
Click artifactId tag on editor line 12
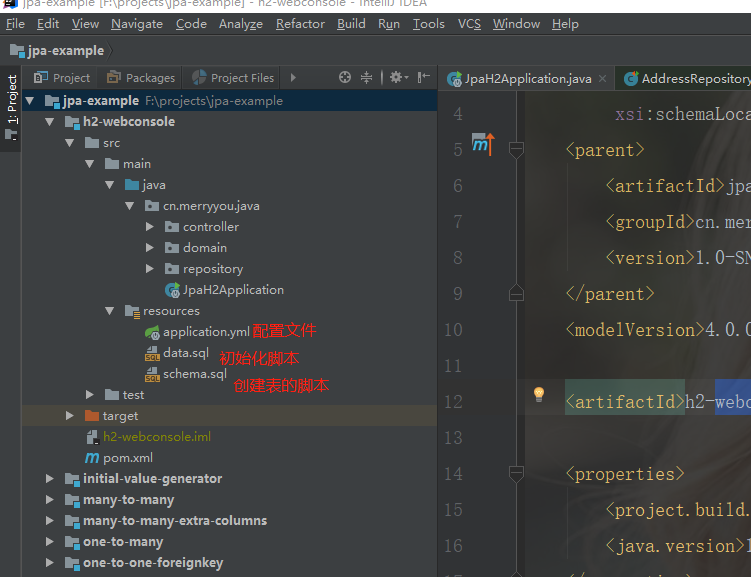(625, 402)
